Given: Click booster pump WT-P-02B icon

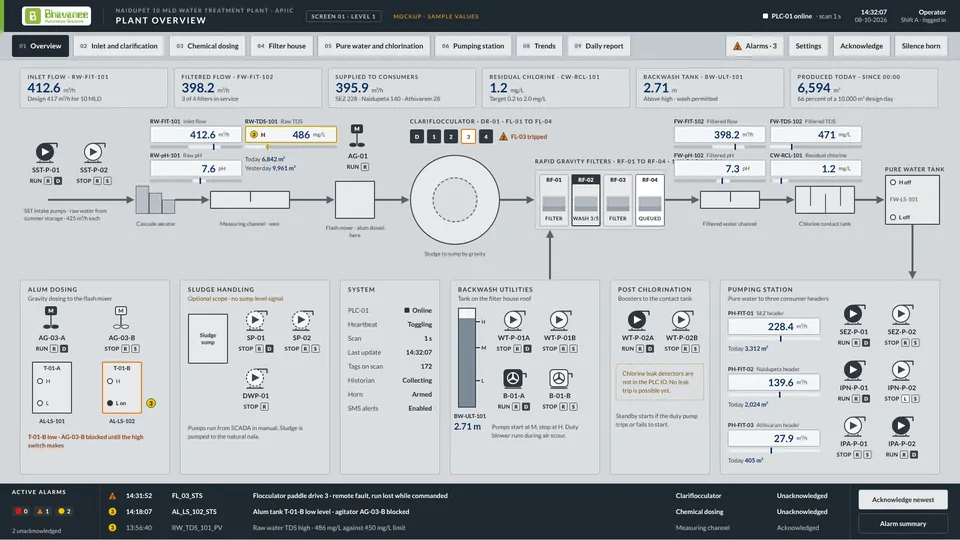Looking at the screenshot, I should click(x=681, y=320).
